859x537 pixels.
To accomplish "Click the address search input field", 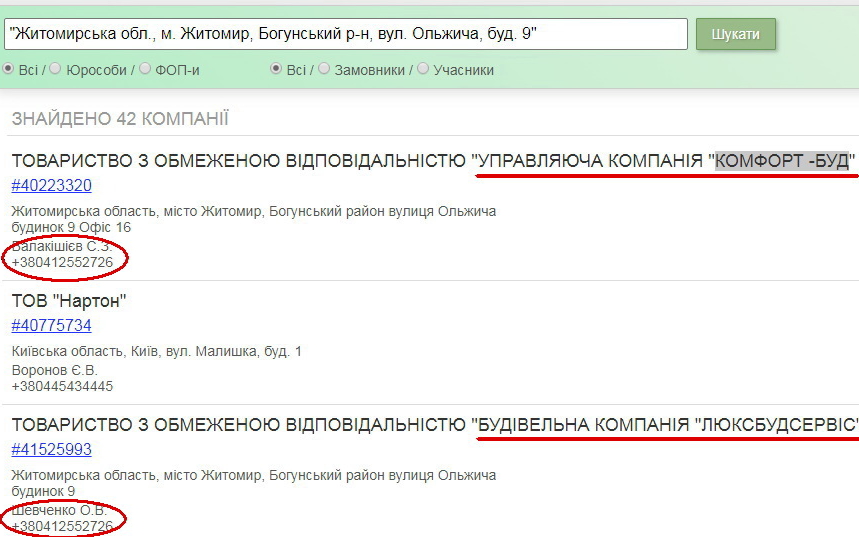I will [x=345, y=34].
